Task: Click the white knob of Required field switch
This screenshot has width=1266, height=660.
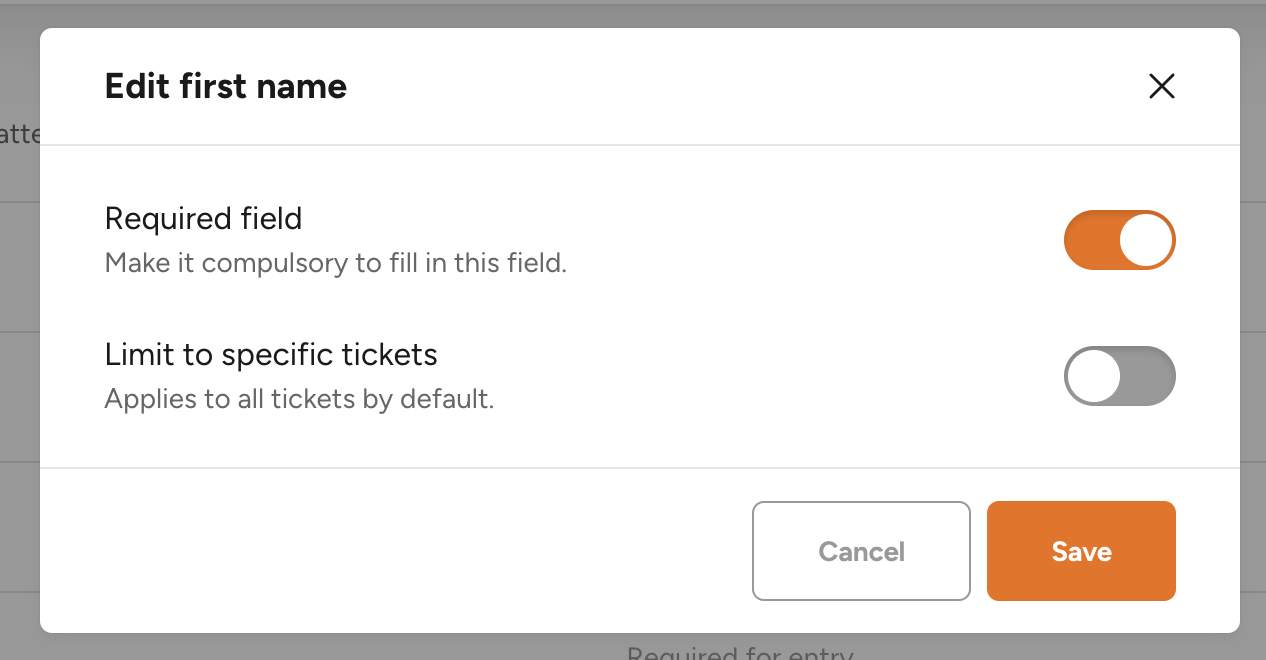Action: (1145, 240)
